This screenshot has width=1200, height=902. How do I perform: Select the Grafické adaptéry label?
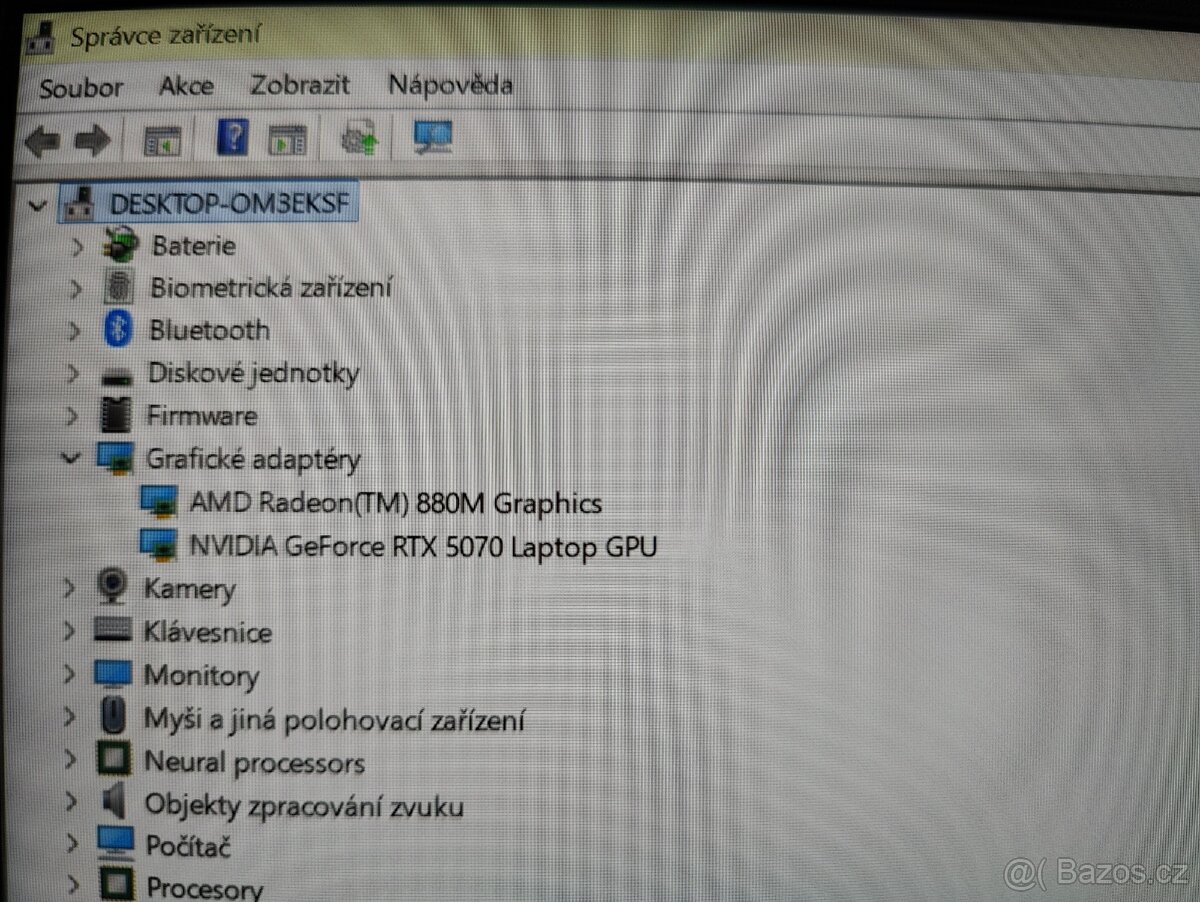coord(254,459)
